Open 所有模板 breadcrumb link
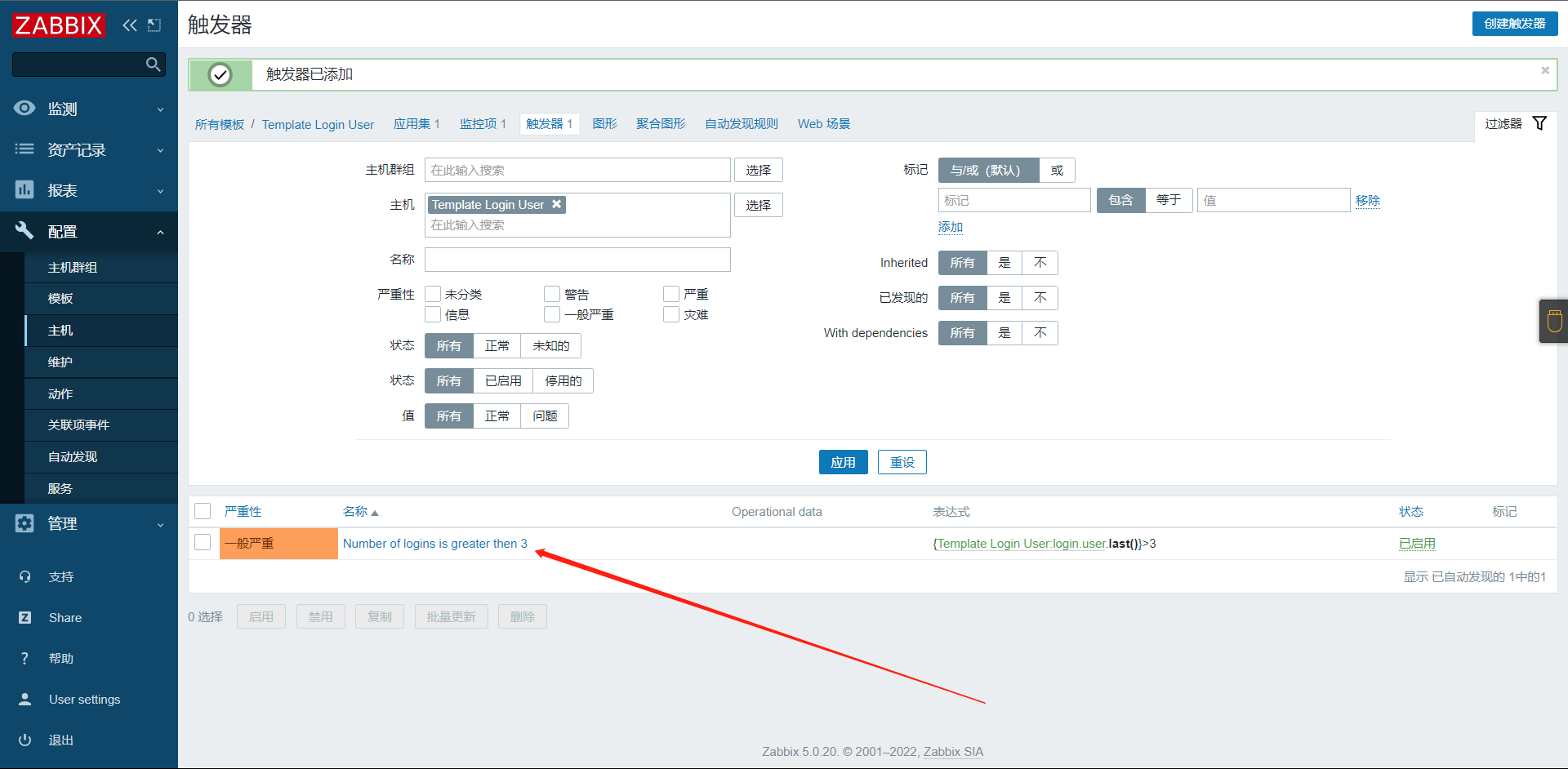Screen dimensions: 1568x769 click(220, 125)
